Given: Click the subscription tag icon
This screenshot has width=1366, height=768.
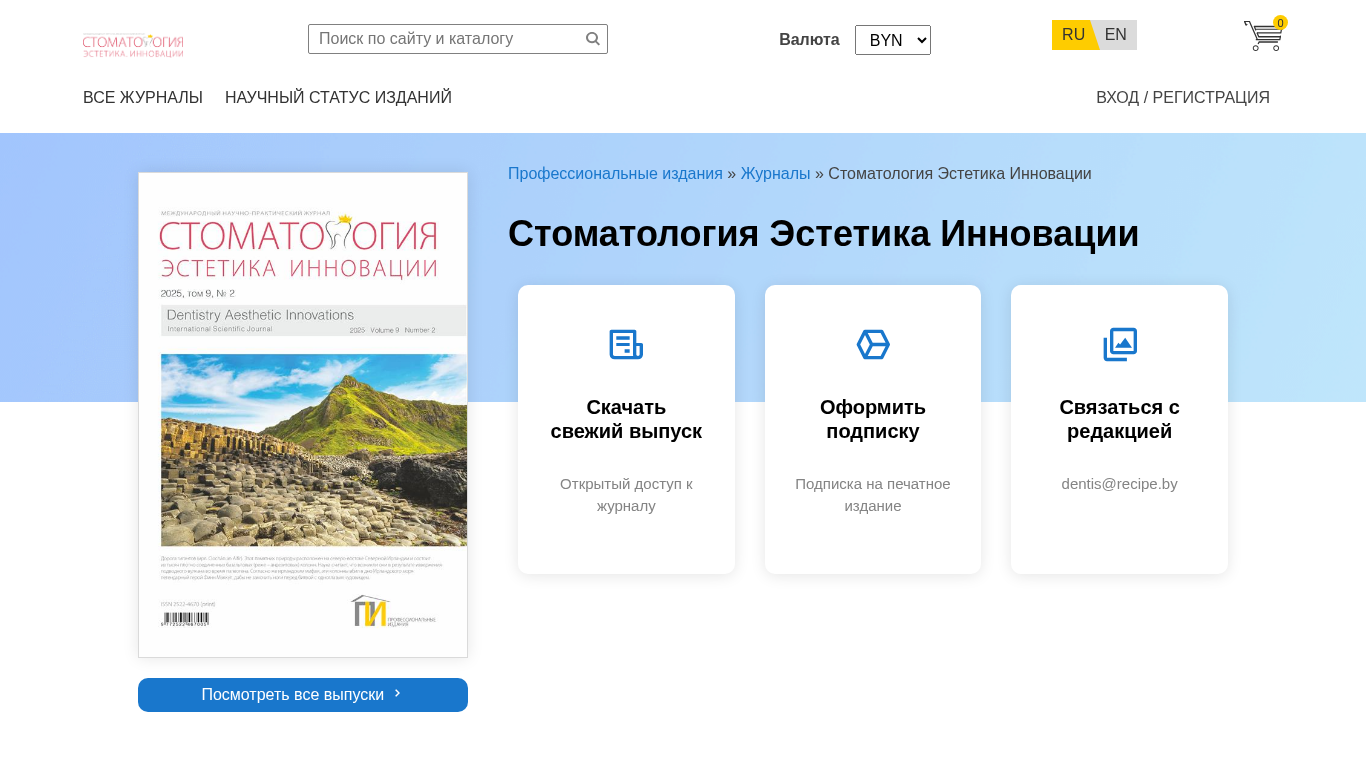Looking at the screenshot, I should click(873, 345).
